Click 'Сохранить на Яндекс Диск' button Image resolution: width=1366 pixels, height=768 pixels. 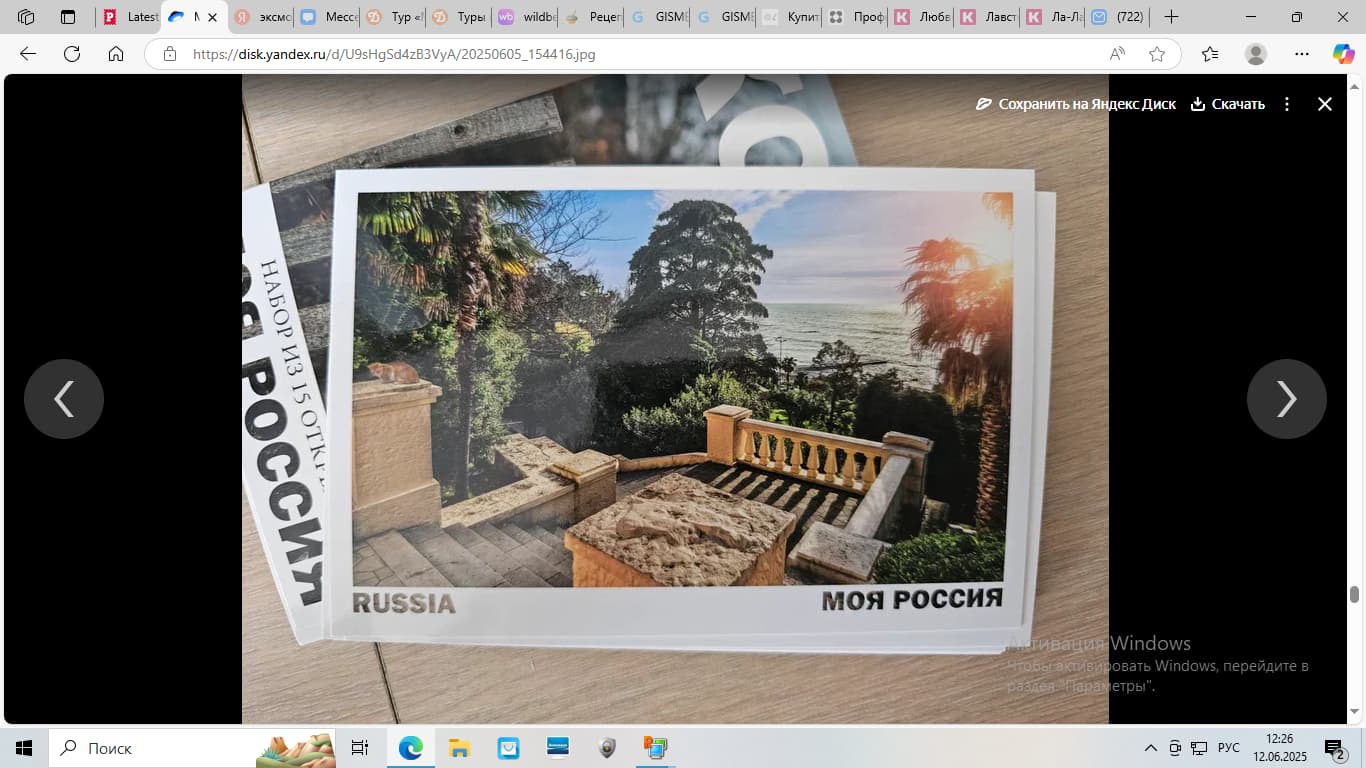pyautogui.click(x=1076, y=104)
